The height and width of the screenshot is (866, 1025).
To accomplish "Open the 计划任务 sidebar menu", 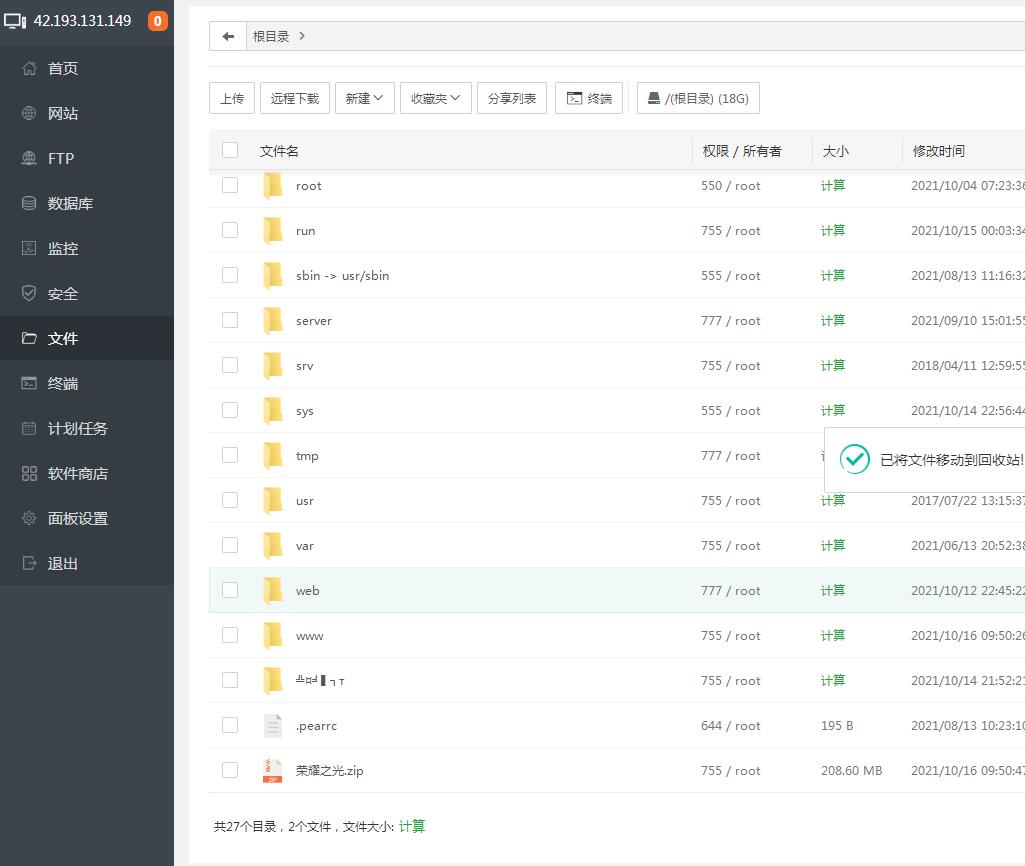I will 77,428.
